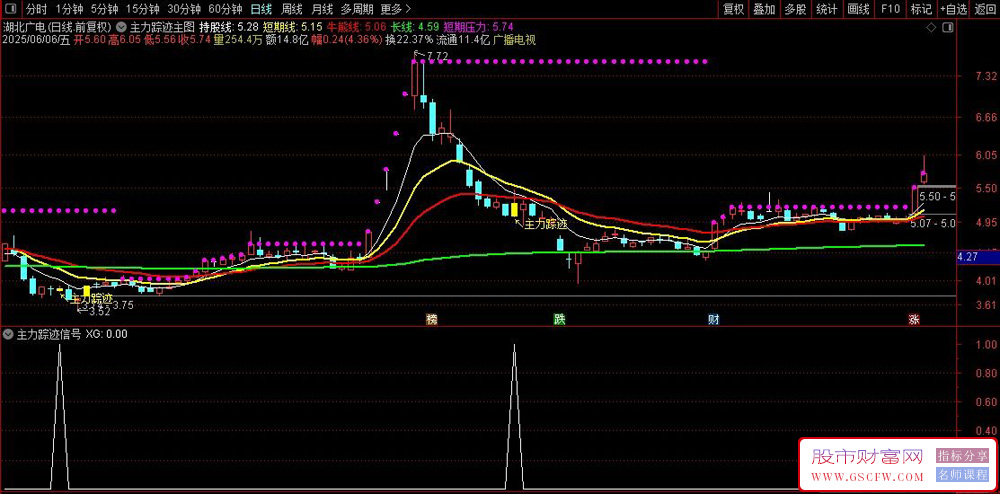Screen dimensions: 1000x494
Task: Click the 叠加 overlay button
Action: [764, 9]
